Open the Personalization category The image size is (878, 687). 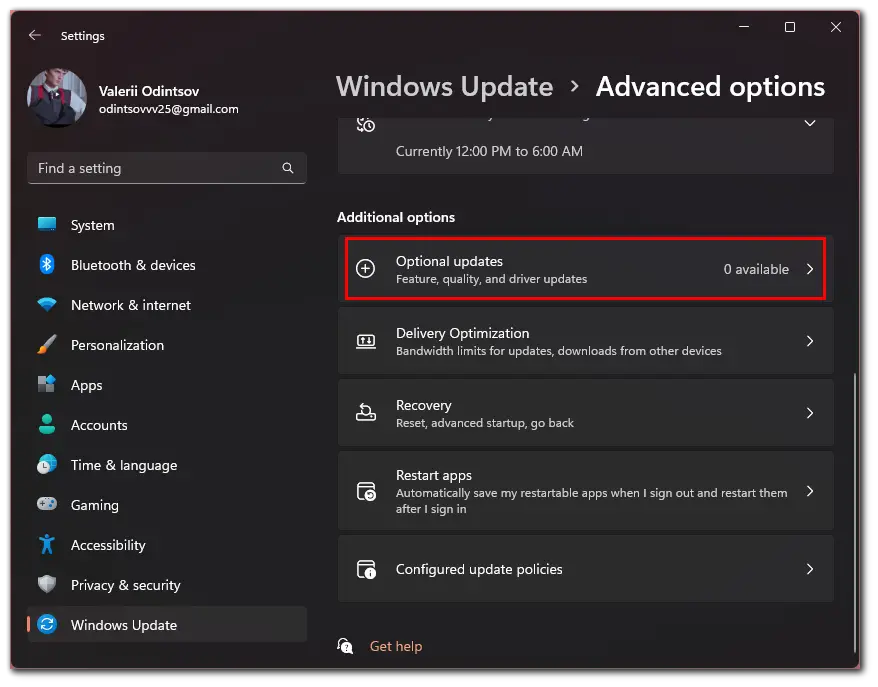pyautogui.click(x=167, y=345)
